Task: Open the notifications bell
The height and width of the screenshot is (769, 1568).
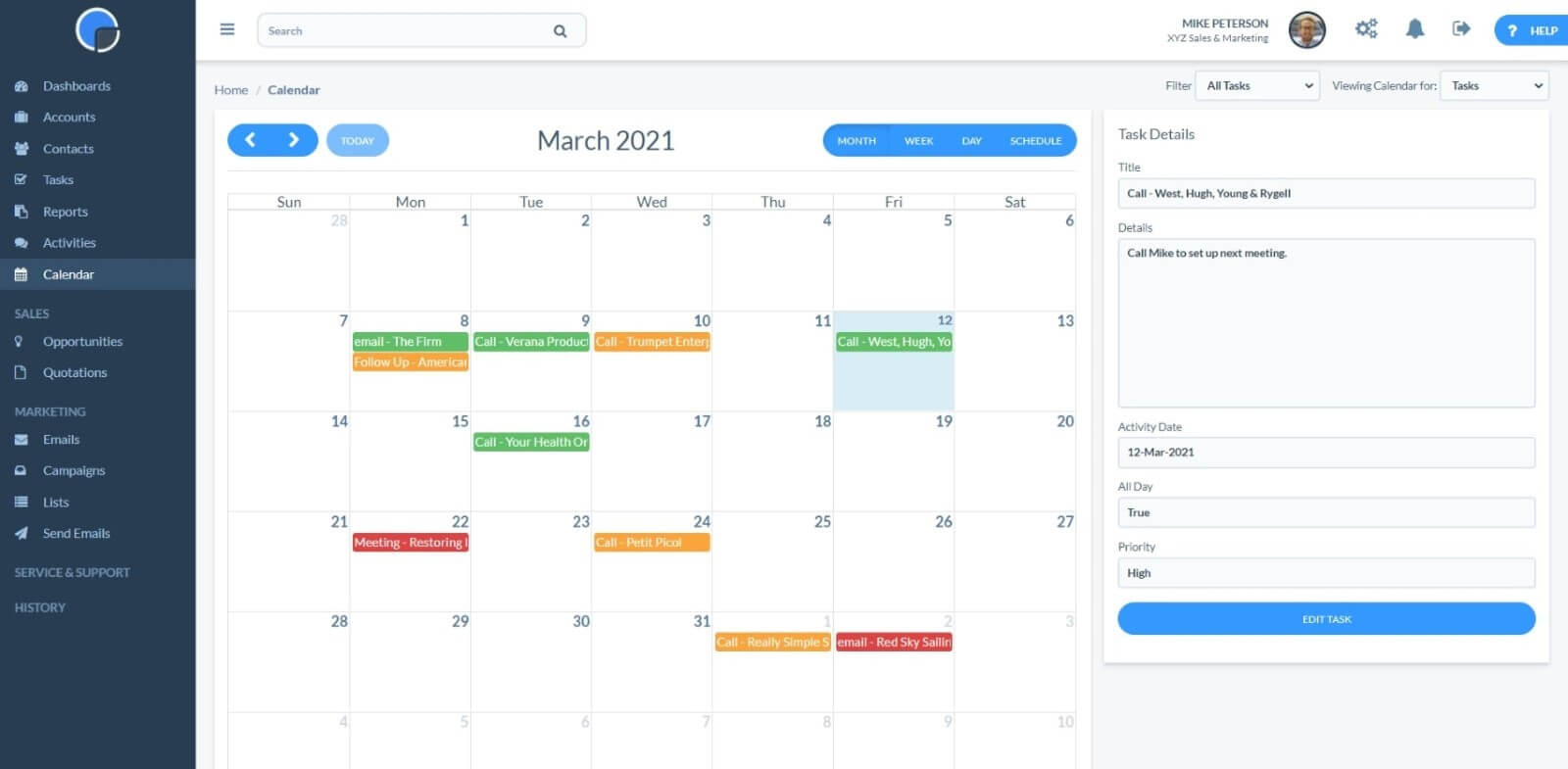Action: (1414, 28)
